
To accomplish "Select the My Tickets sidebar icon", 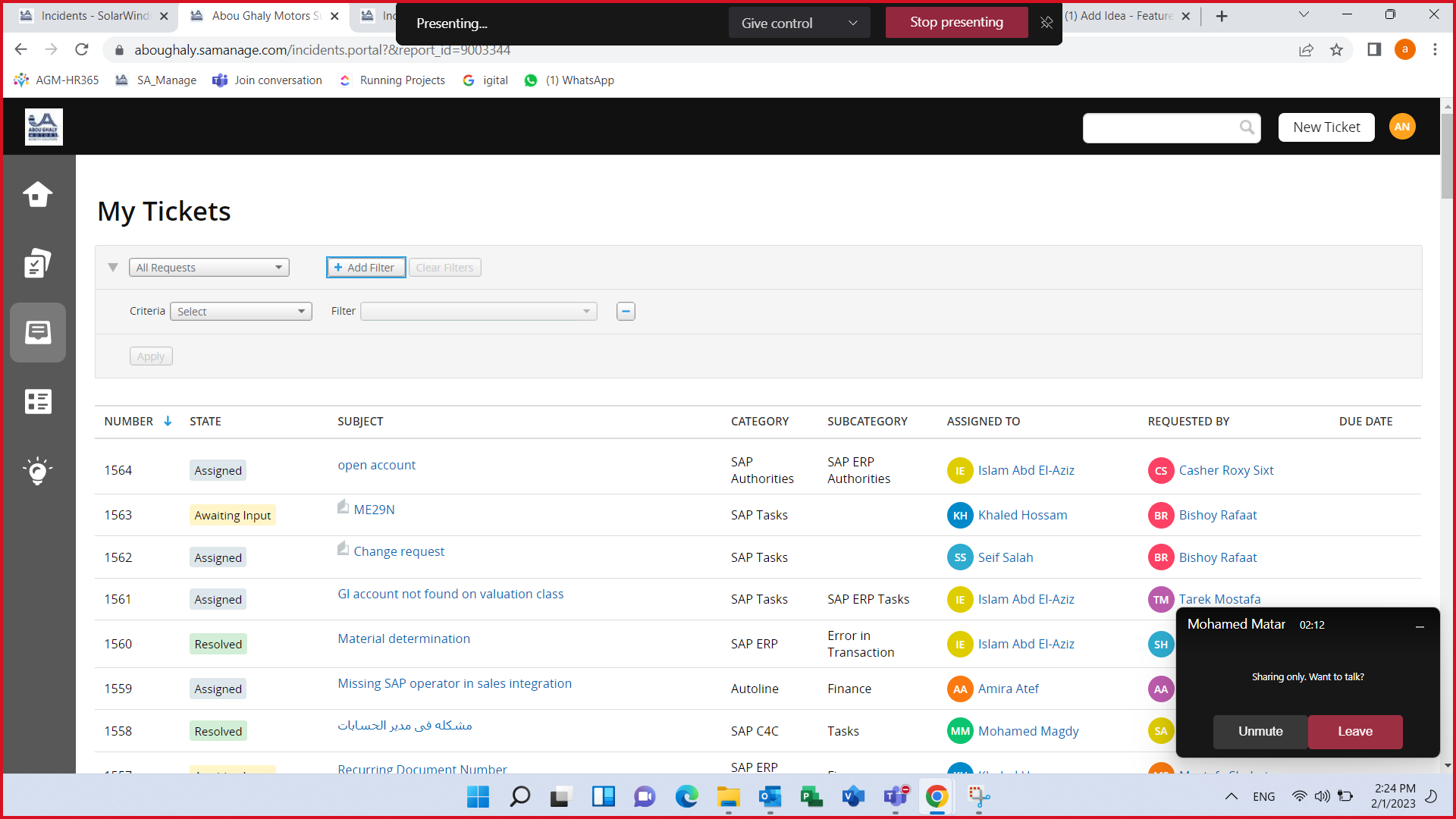I will pyautogui.click(x=37, y=332).
